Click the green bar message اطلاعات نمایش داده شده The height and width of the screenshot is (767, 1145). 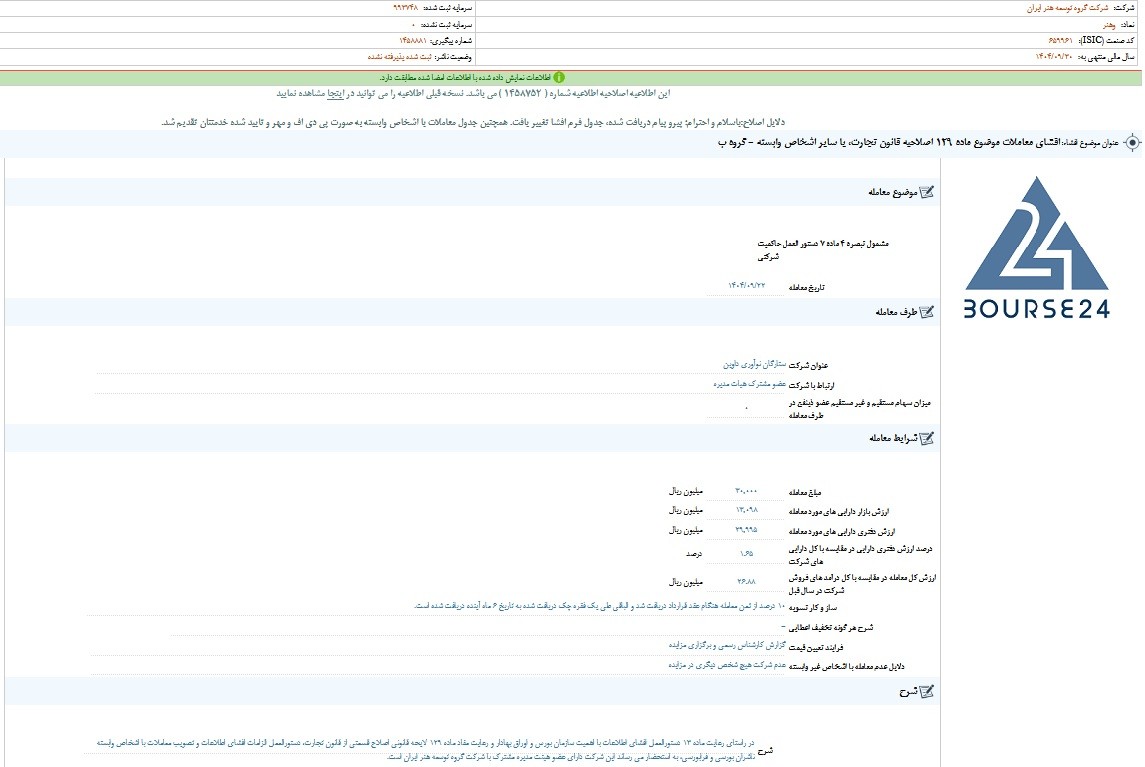pos(465,77)
